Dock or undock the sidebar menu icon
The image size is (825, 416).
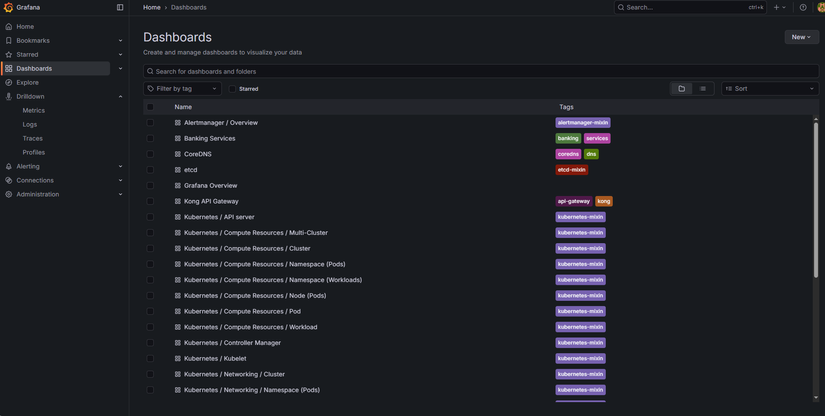click(120, 7)
